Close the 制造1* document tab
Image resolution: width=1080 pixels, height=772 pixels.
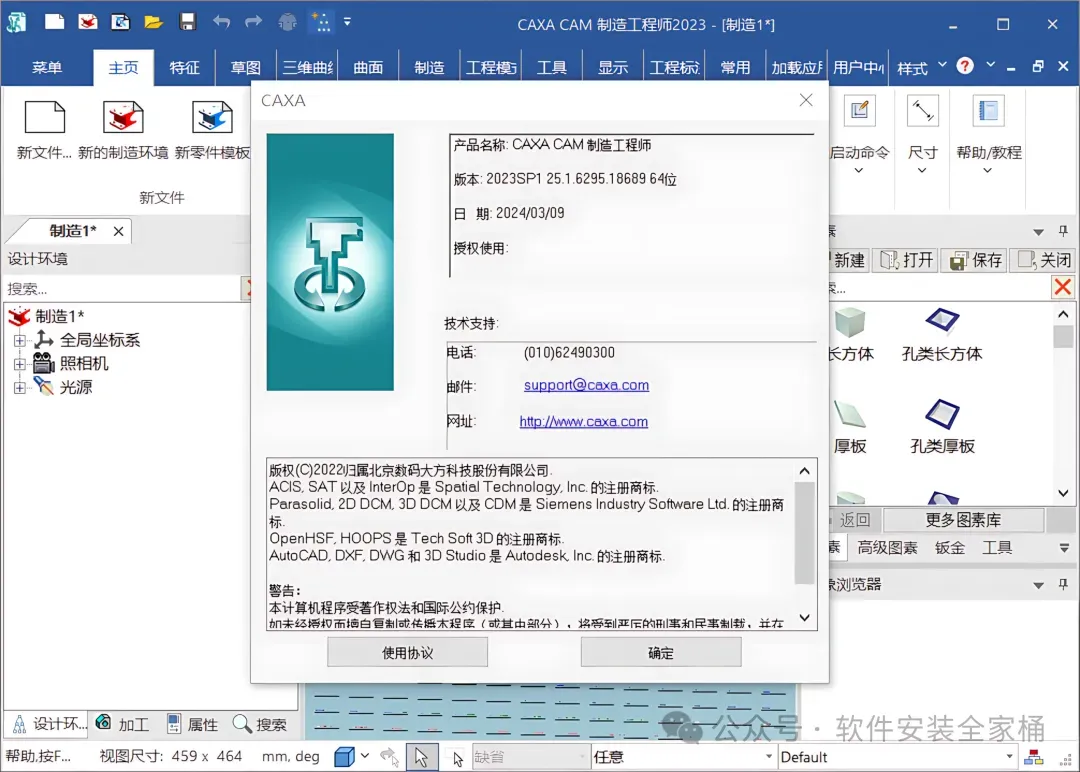click(x=118, y=231)
